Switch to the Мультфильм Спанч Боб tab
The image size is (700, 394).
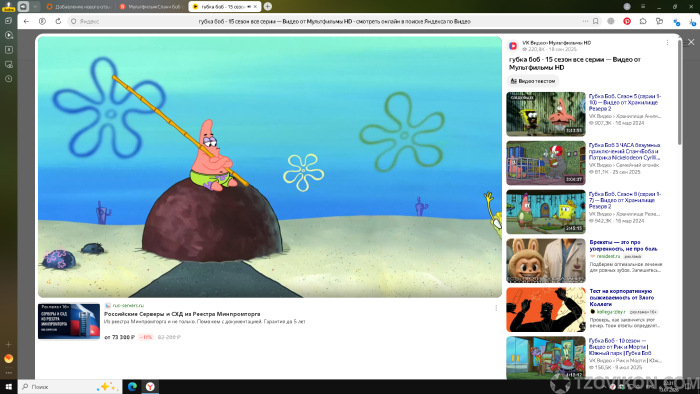(152, 7)
